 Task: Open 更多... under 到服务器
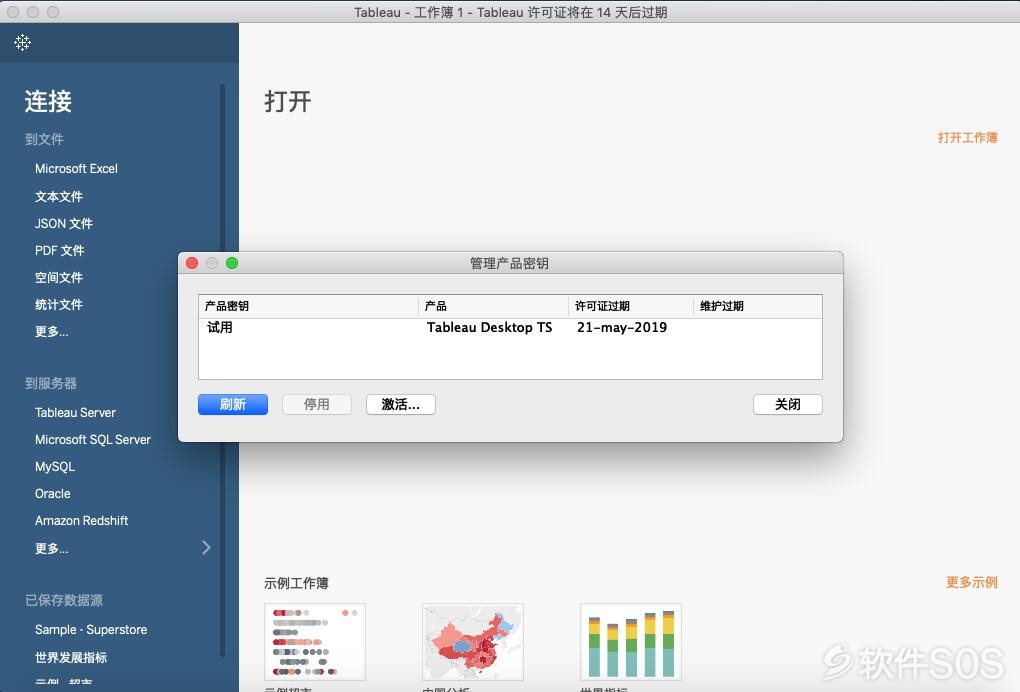(51, 548)
